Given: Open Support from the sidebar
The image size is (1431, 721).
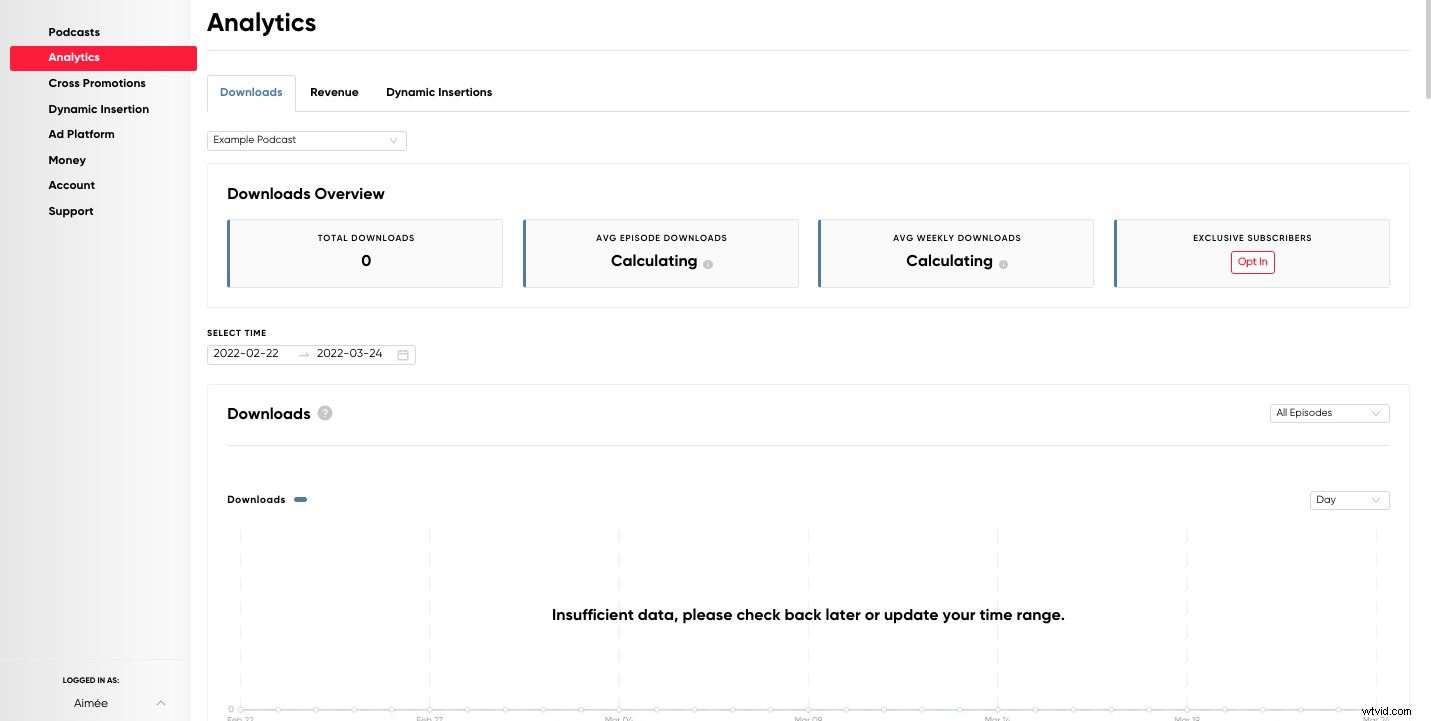Looking at the screenshot, I should click(x=71, y=211).
